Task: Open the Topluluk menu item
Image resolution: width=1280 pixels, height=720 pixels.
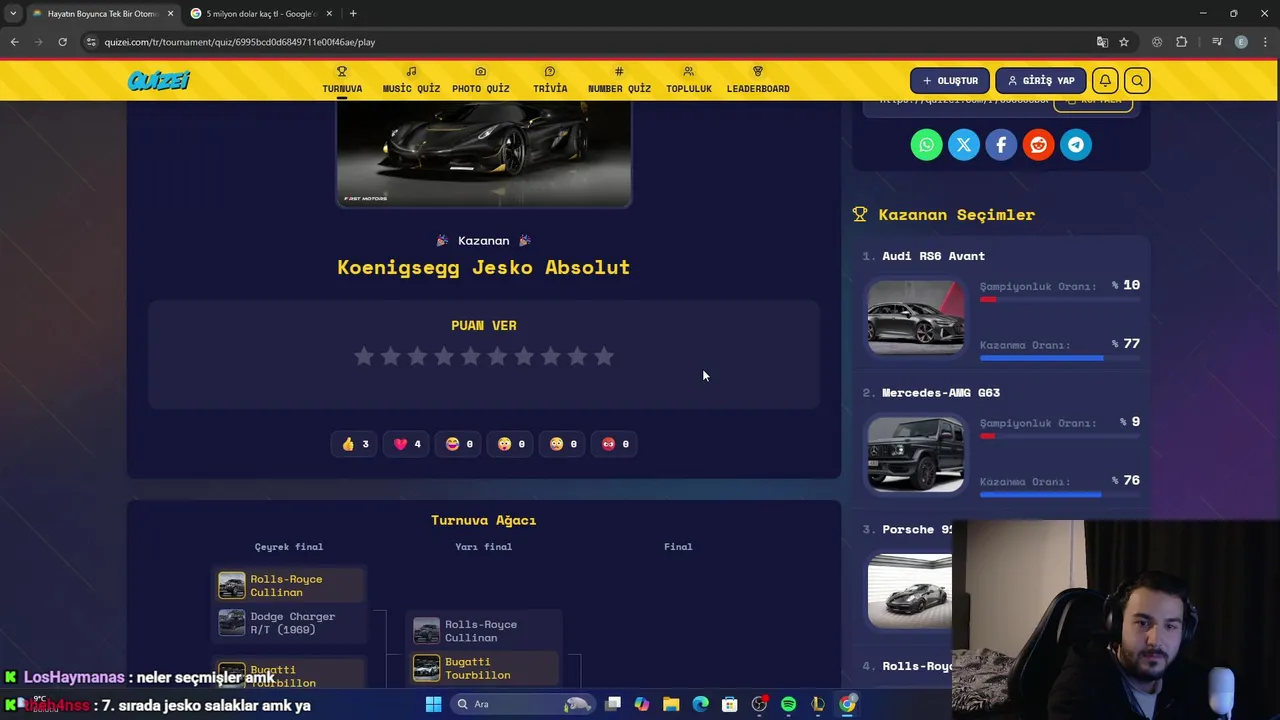Action: (688, 80)
